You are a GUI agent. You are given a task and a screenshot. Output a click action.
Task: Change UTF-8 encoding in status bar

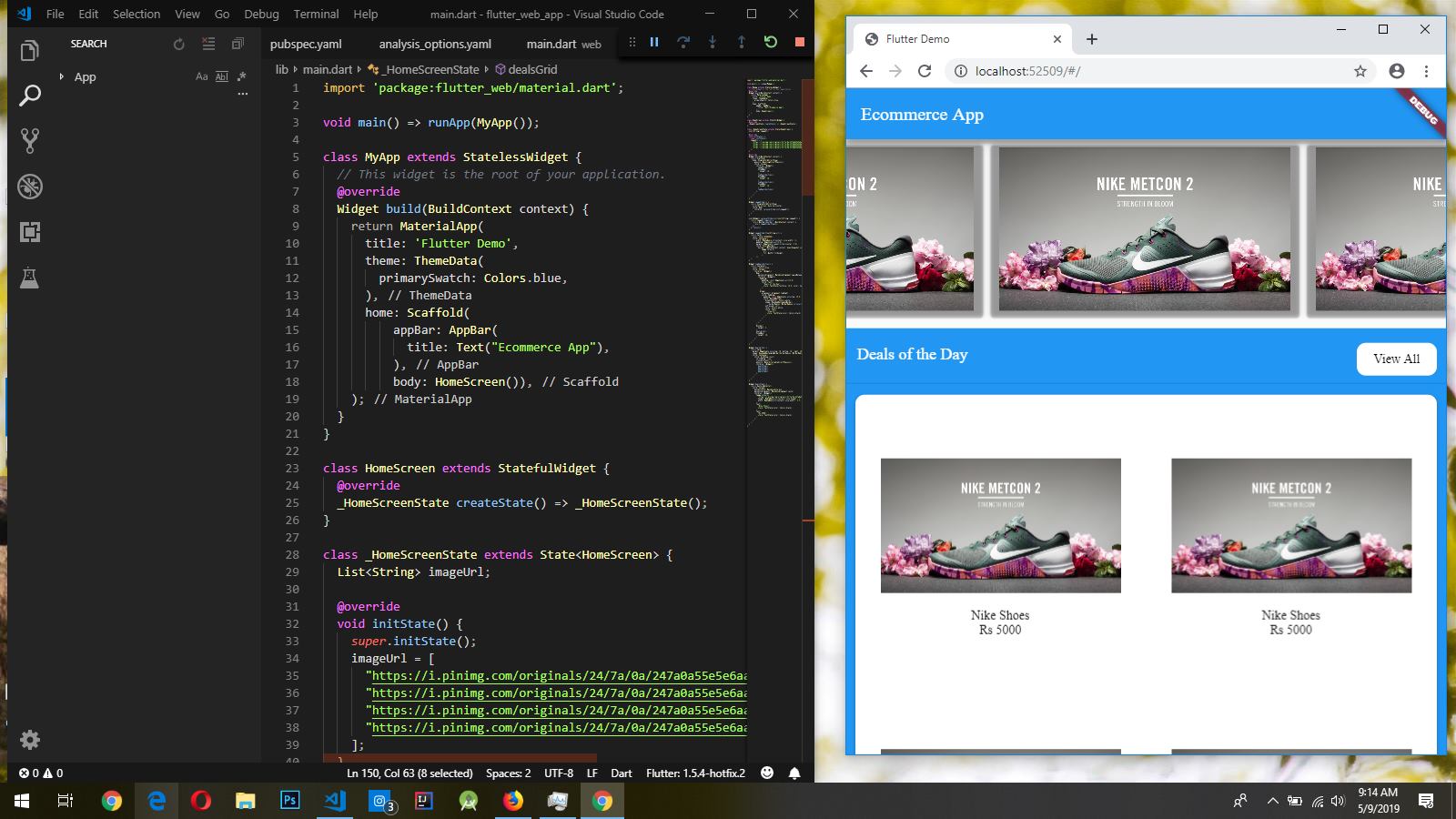(559, 773)
